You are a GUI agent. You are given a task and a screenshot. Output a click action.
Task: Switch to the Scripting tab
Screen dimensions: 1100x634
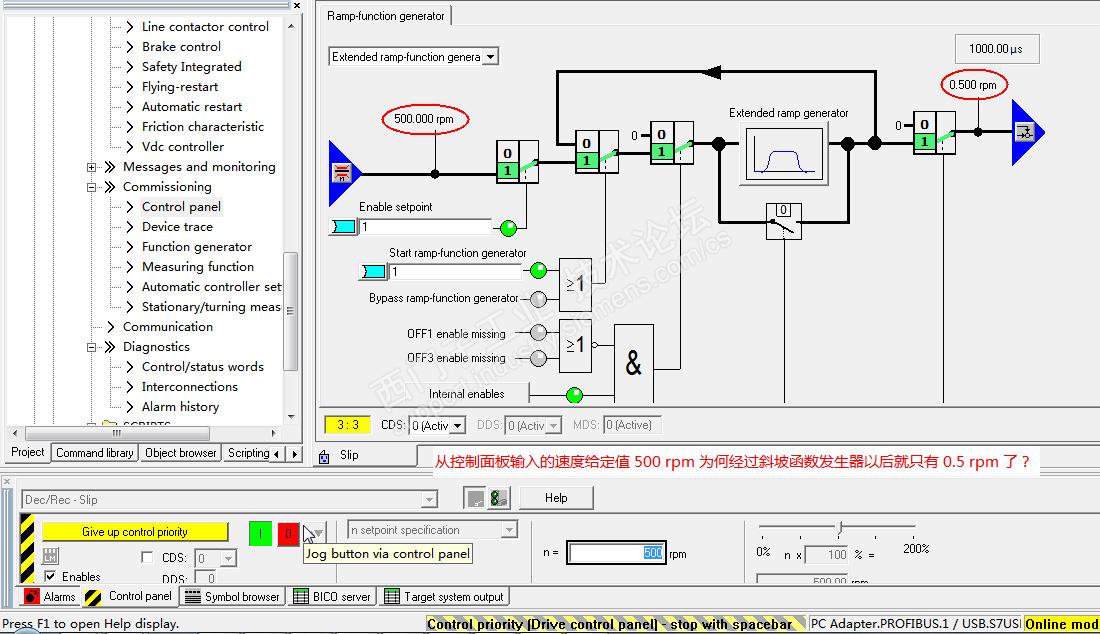248,453
